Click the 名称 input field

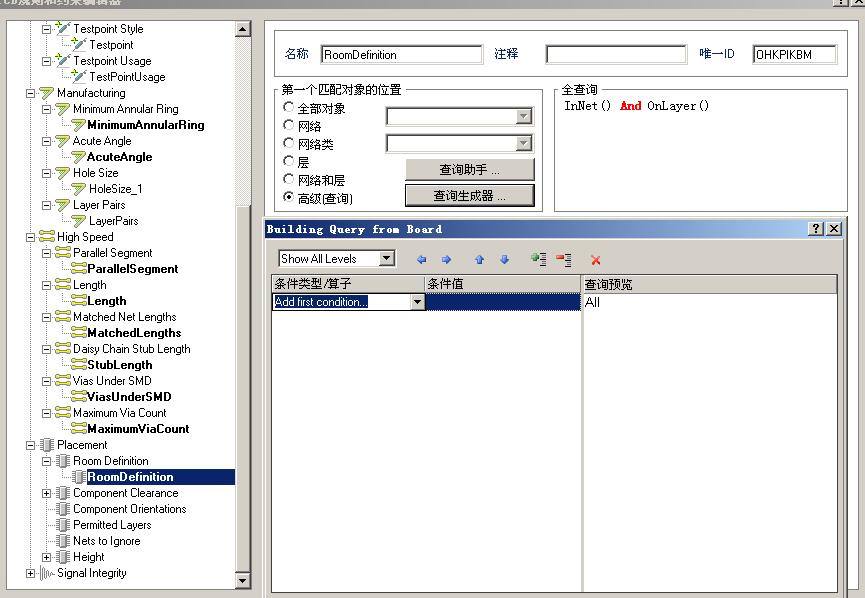click(402, 55)
